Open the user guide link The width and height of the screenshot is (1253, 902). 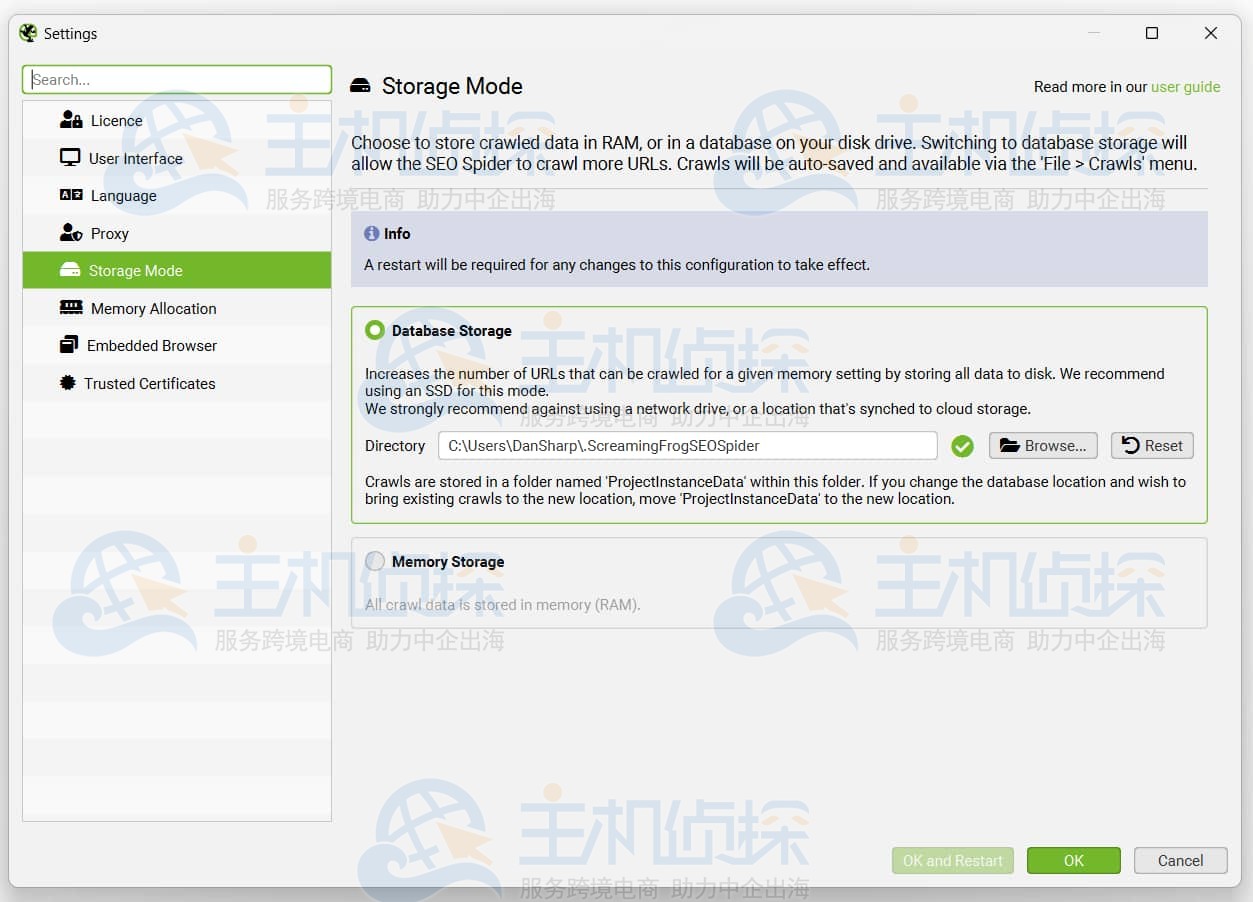[x=1185, y=87]
